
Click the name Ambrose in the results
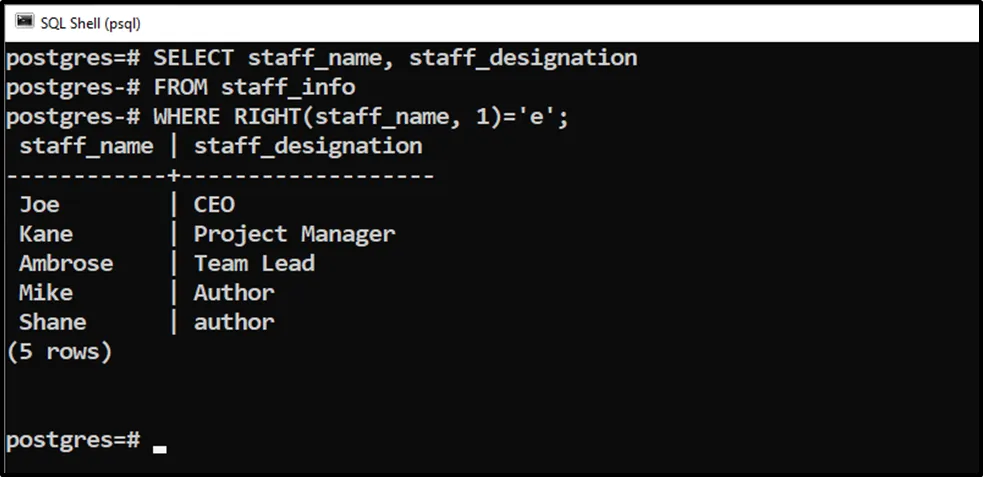66,263
